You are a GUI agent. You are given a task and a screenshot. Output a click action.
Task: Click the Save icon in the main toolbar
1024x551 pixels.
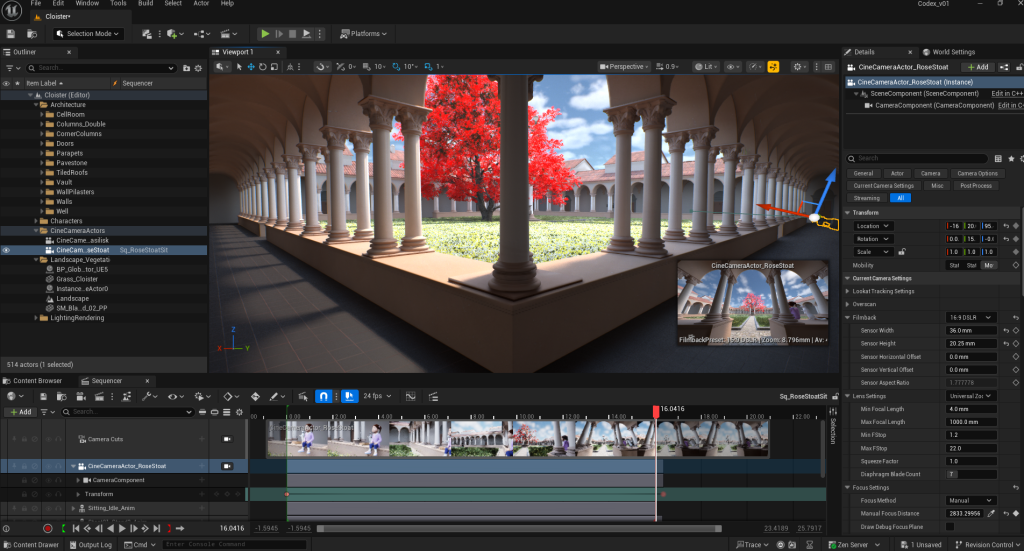click(x=11, y=34)
